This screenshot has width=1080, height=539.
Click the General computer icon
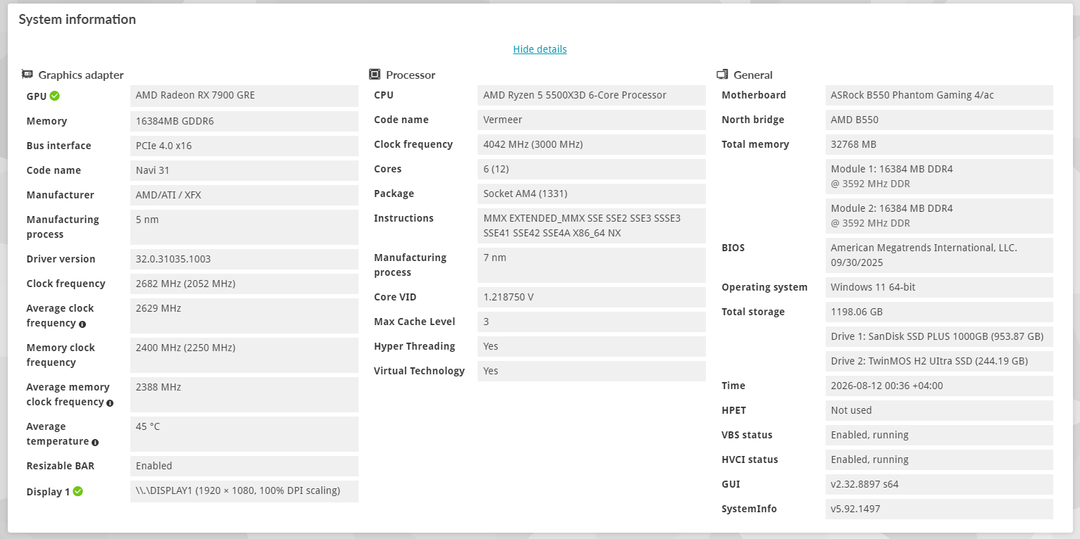pos(723,74)
